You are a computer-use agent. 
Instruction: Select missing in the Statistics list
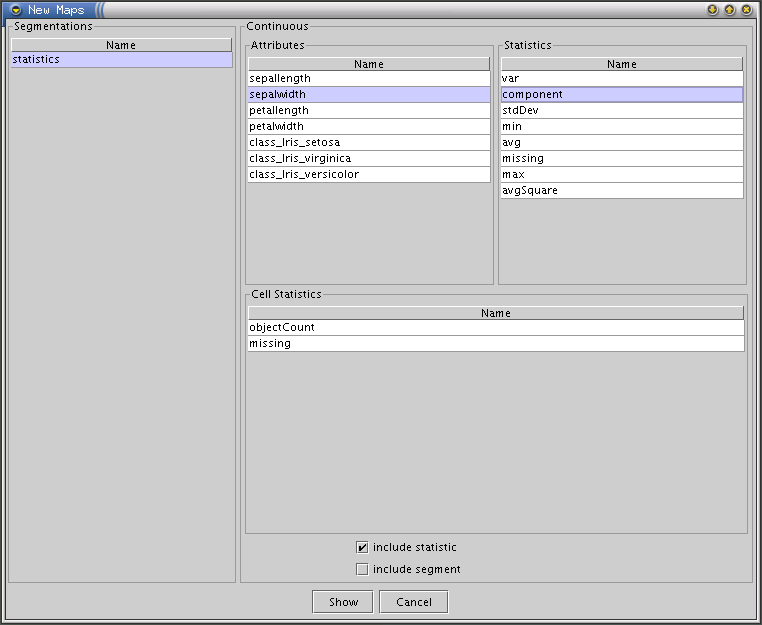622,158
